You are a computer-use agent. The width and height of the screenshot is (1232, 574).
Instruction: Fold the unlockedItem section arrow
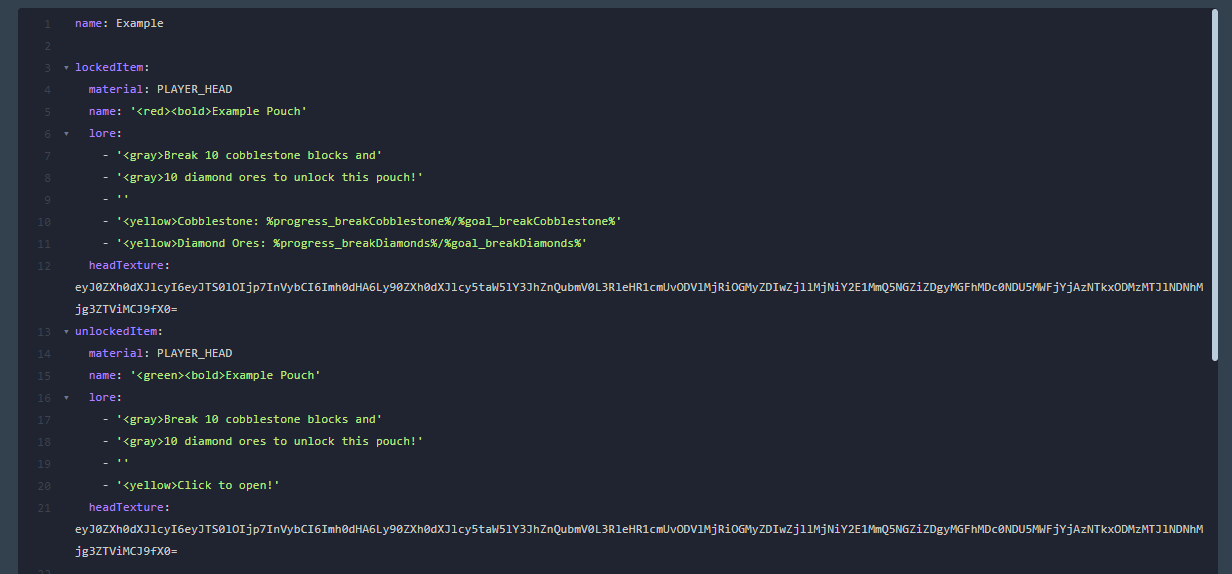coord(66,332)
